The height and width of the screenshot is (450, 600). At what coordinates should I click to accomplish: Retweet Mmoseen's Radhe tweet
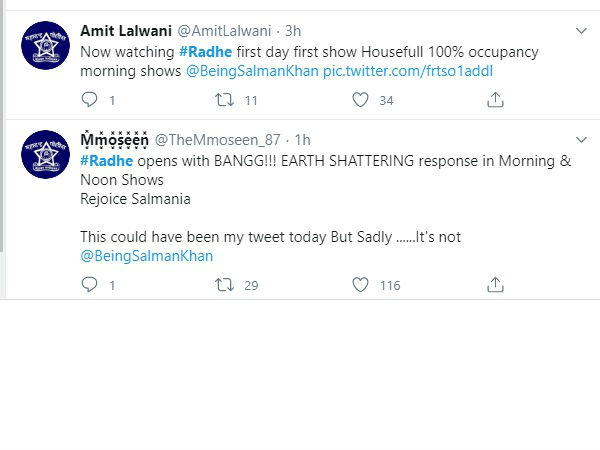[x=224, y=285]
